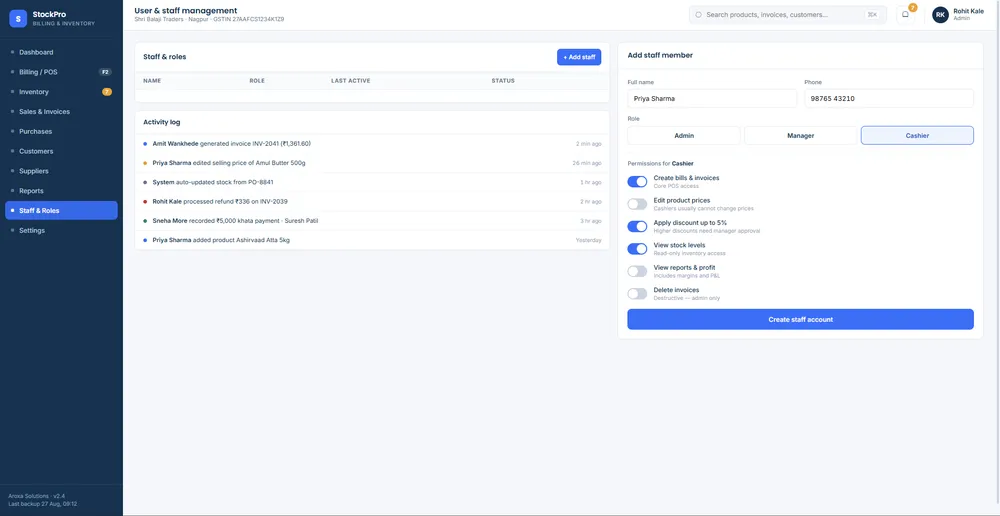
Task: Click the Full name input field
Action: (712, 98)
